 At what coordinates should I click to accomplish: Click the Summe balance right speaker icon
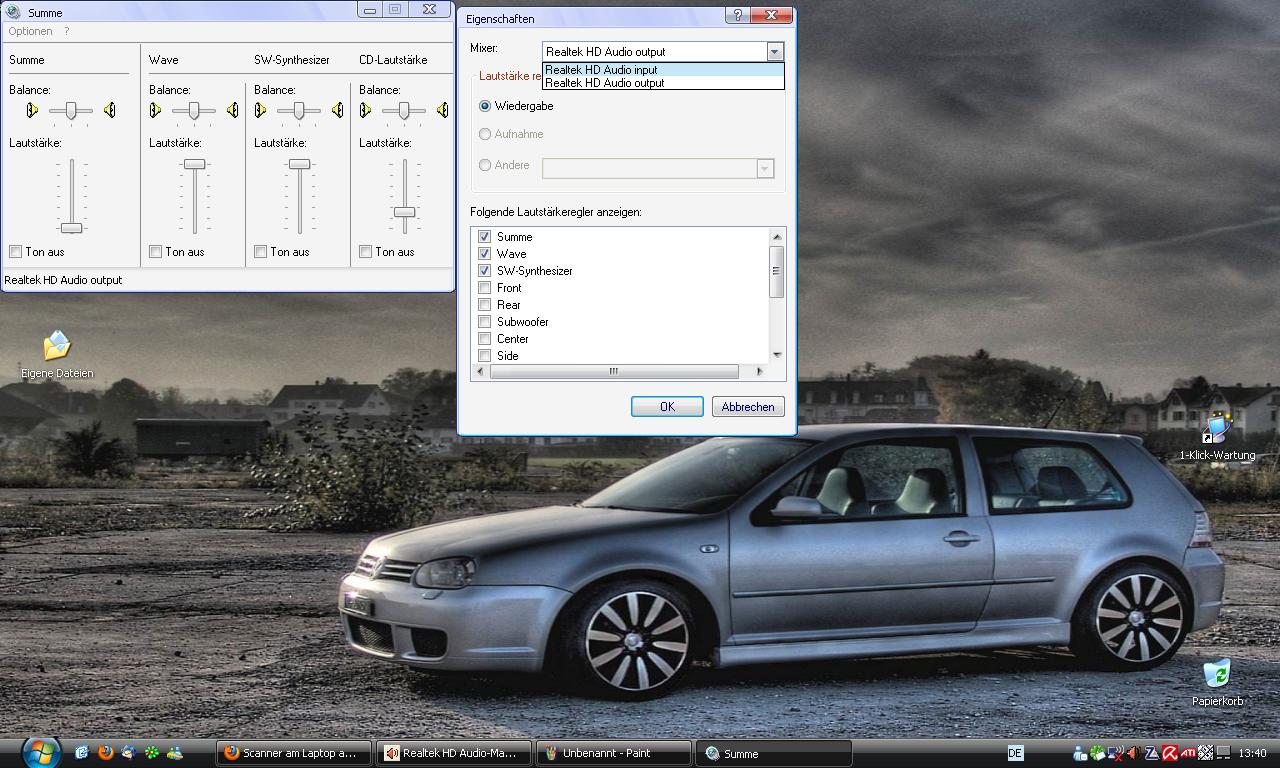click(x=109, y=111)
